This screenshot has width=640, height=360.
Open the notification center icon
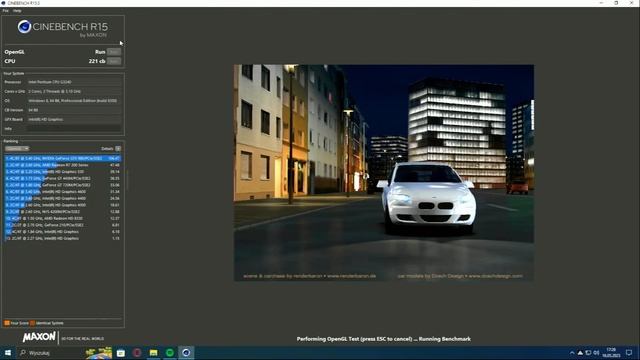point(629,353)
